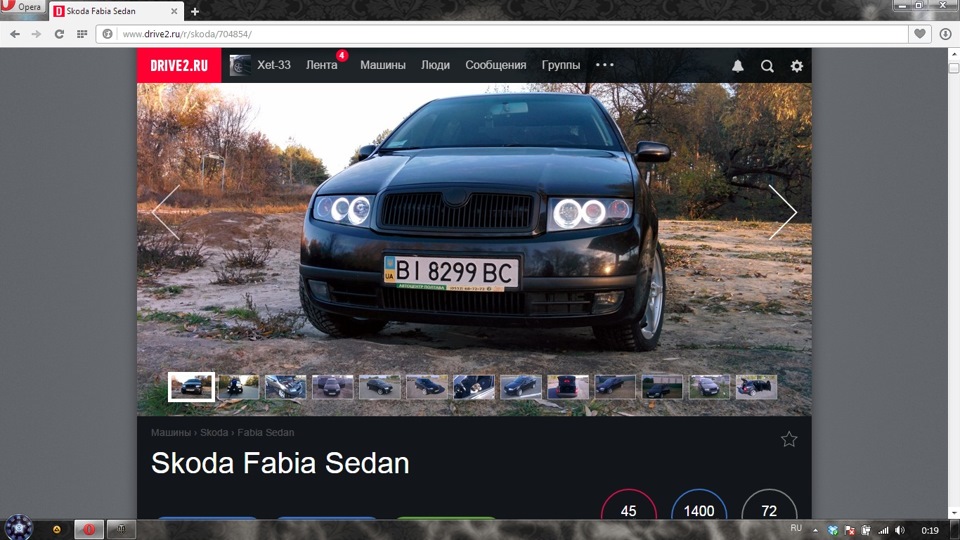The width and height of the screenshot is (960, 540).
Task: Click the Машины breadcrumb link
Action: pos(171,432)
